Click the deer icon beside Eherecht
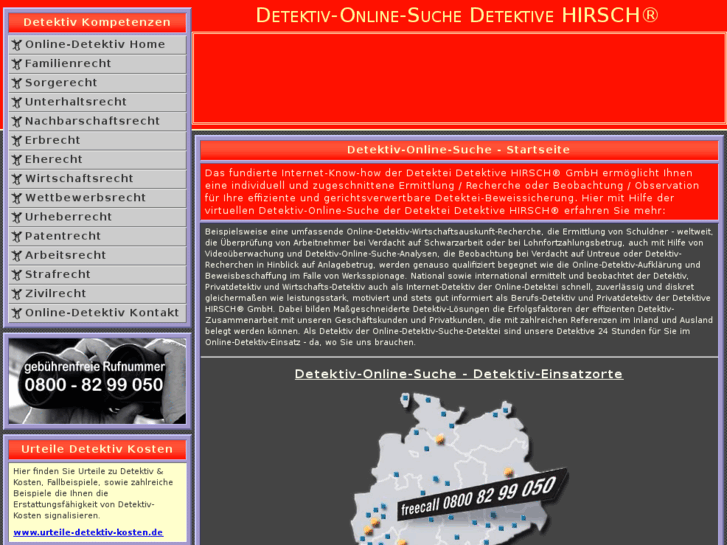 pyautogui.click(x=17, y=160)
